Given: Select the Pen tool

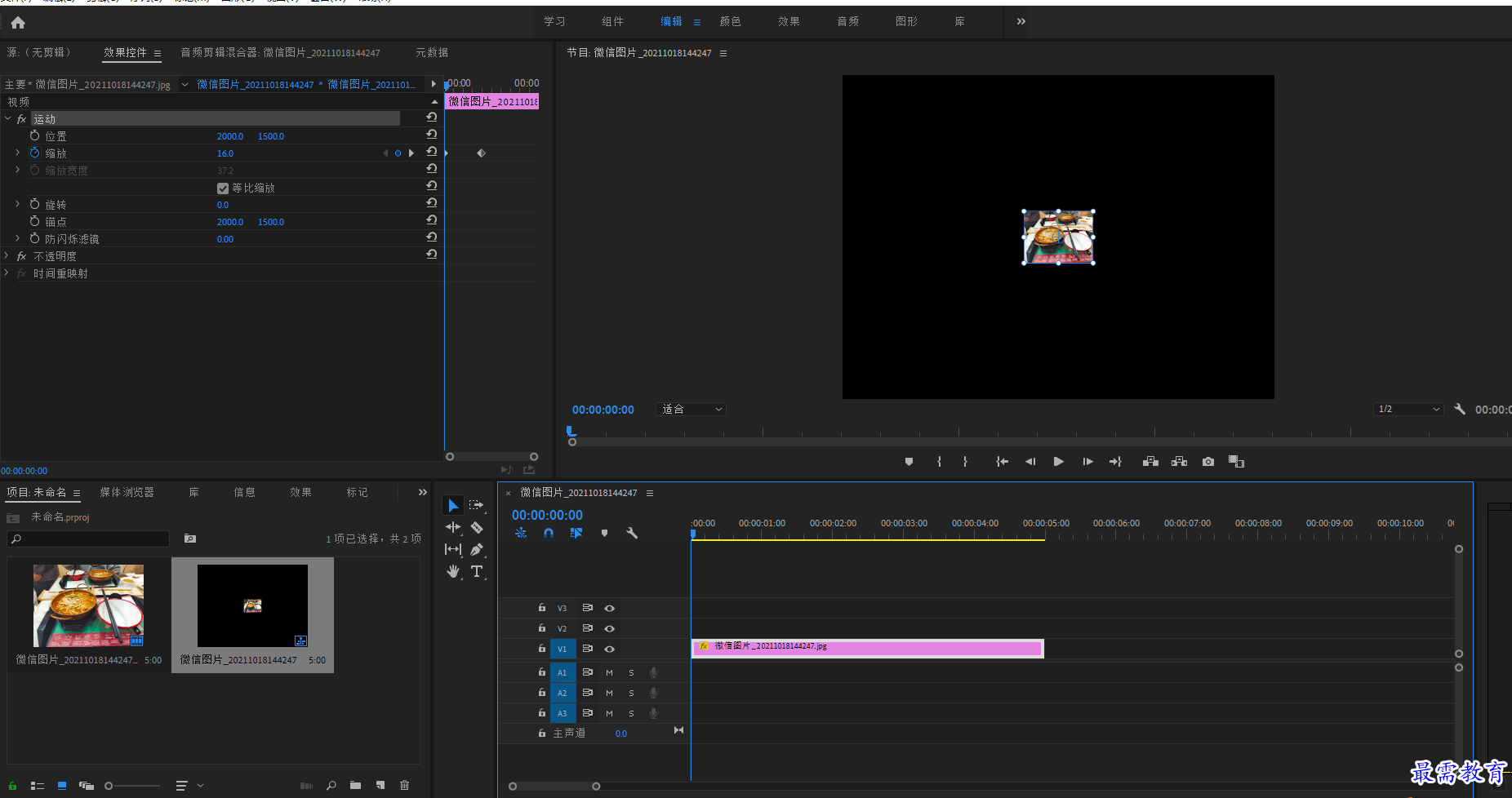Looking at the screenshot, I should pyautogui.click(x=477, y=550).
